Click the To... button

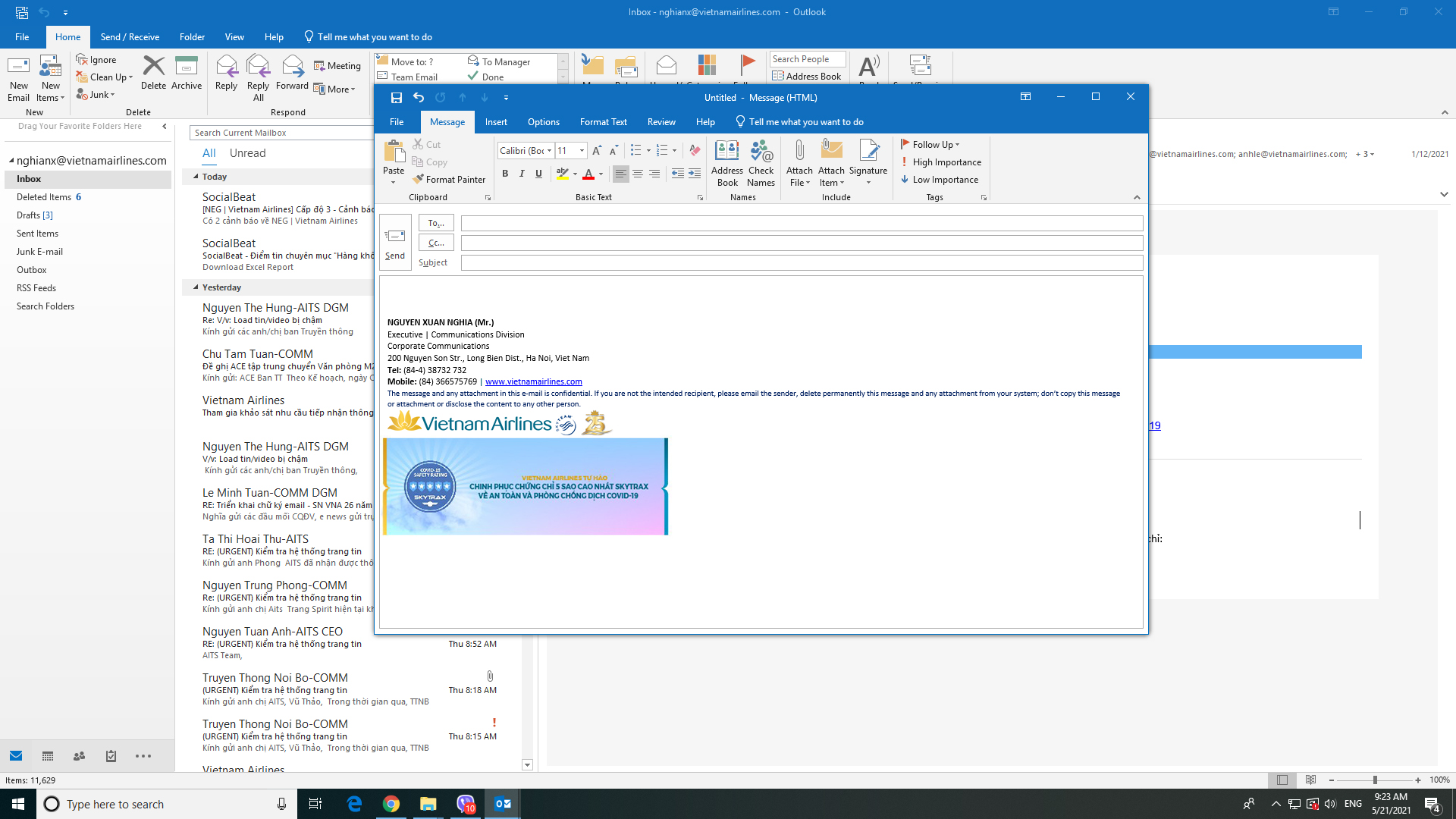(x=436, y=223)
